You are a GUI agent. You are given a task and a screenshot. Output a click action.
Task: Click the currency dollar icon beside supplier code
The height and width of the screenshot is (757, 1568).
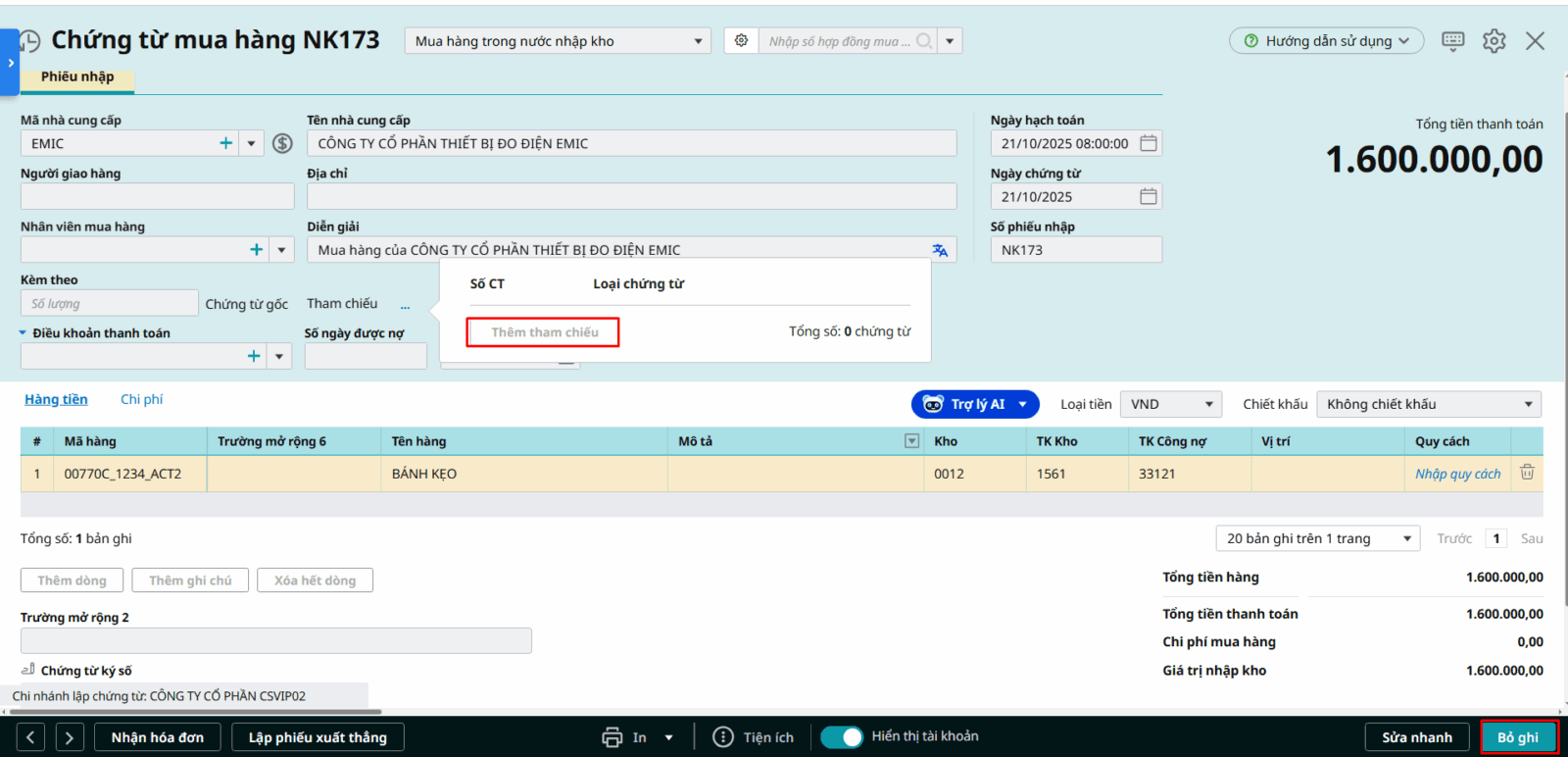(x=282, y=143)
